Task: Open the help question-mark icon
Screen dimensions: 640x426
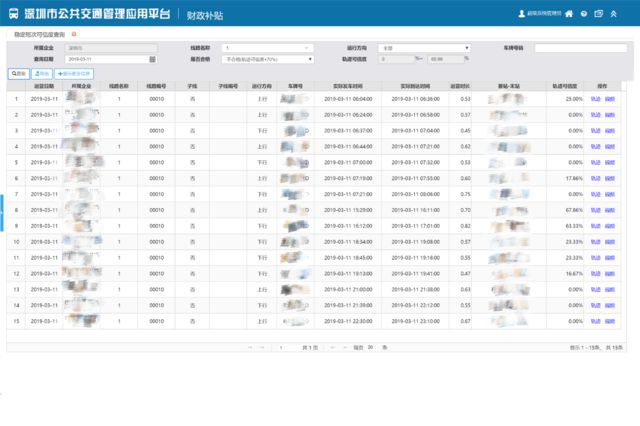Action: 584,14
